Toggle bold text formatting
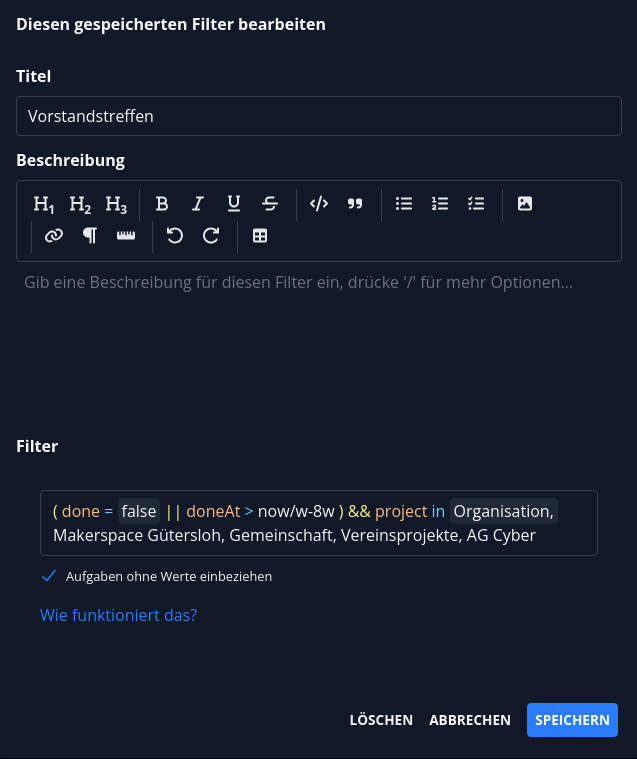Image resolution: width=637 pixels, height=759 pixels. click(x=162, y=204)
